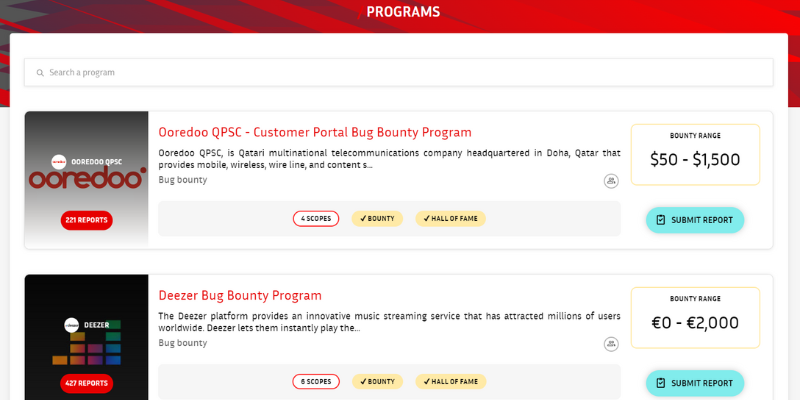Click HALL OF FAME tag on Ooredoo card
The height and width of the screenshot is (400, 800).
(x=451, y=219)
